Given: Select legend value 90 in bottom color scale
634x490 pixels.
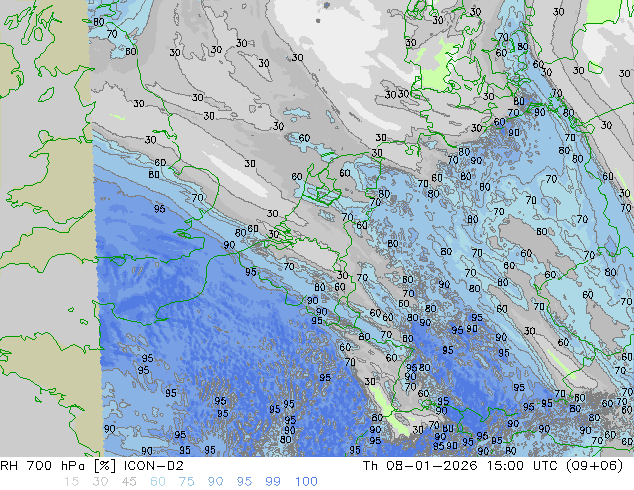Looking at the screenshot, I should click(215, 482).
